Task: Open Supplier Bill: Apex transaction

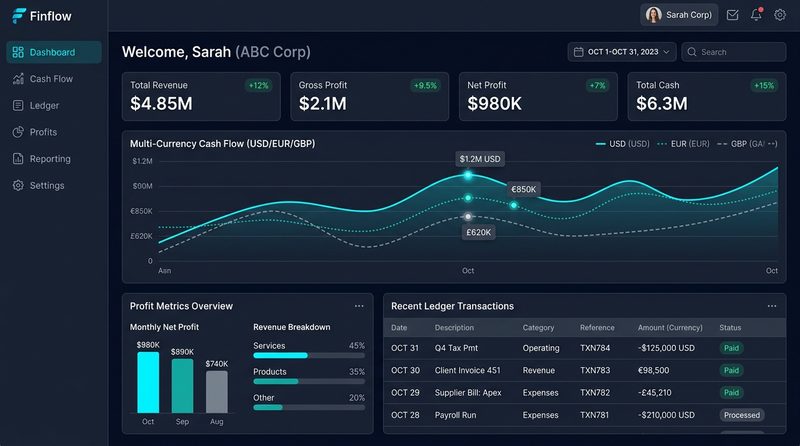Action: [x=585, y=392]
